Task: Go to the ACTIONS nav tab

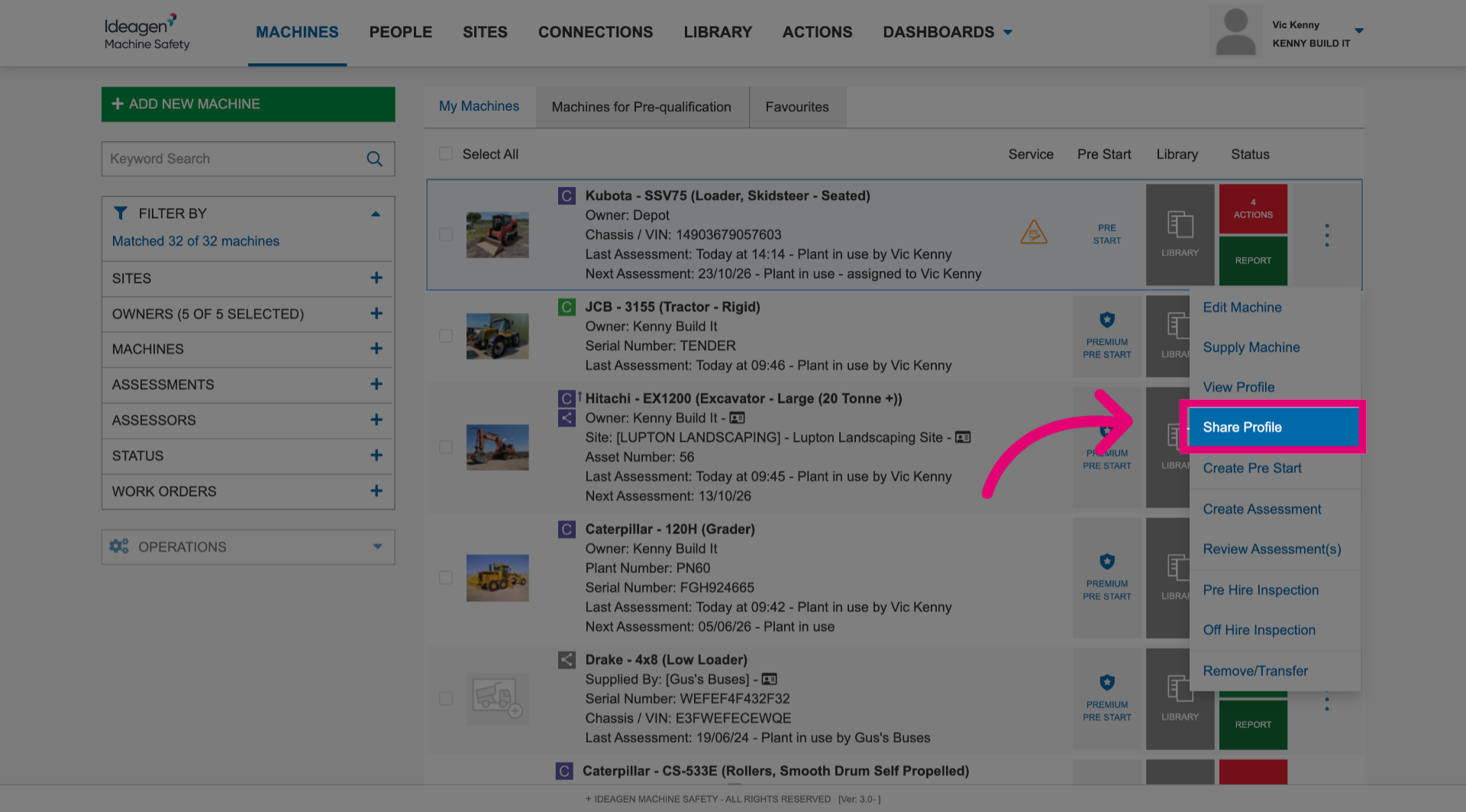Action: pos(817,32)
